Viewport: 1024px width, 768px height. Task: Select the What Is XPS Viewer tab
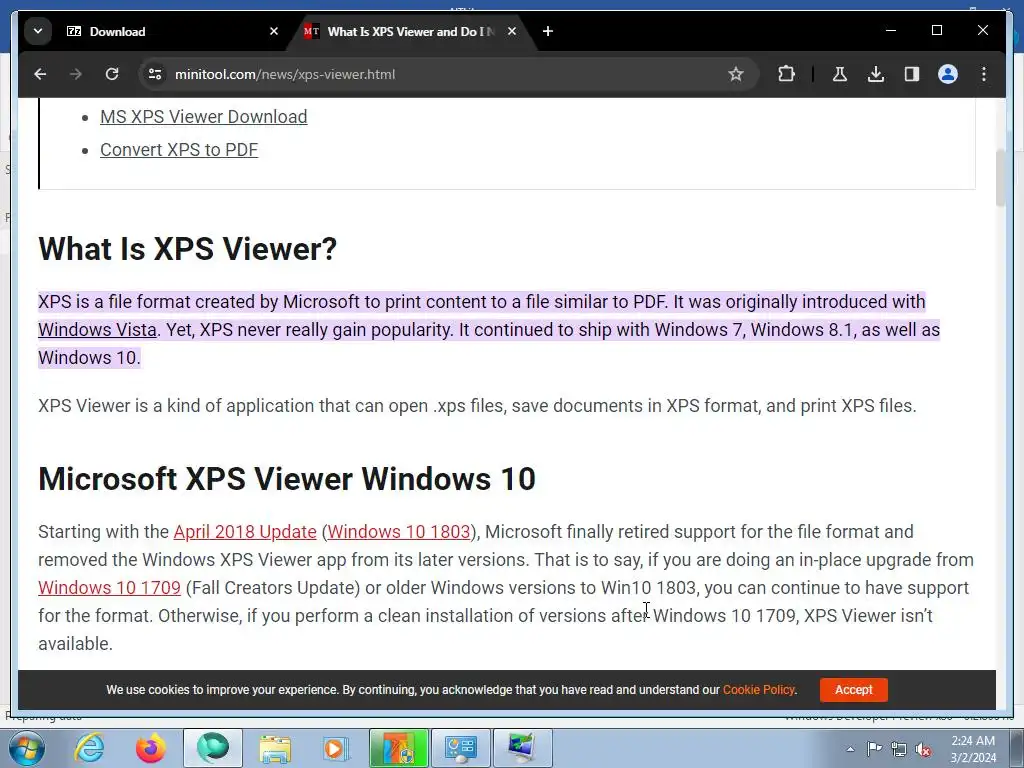pyautogui.click(x=411, y=31)
